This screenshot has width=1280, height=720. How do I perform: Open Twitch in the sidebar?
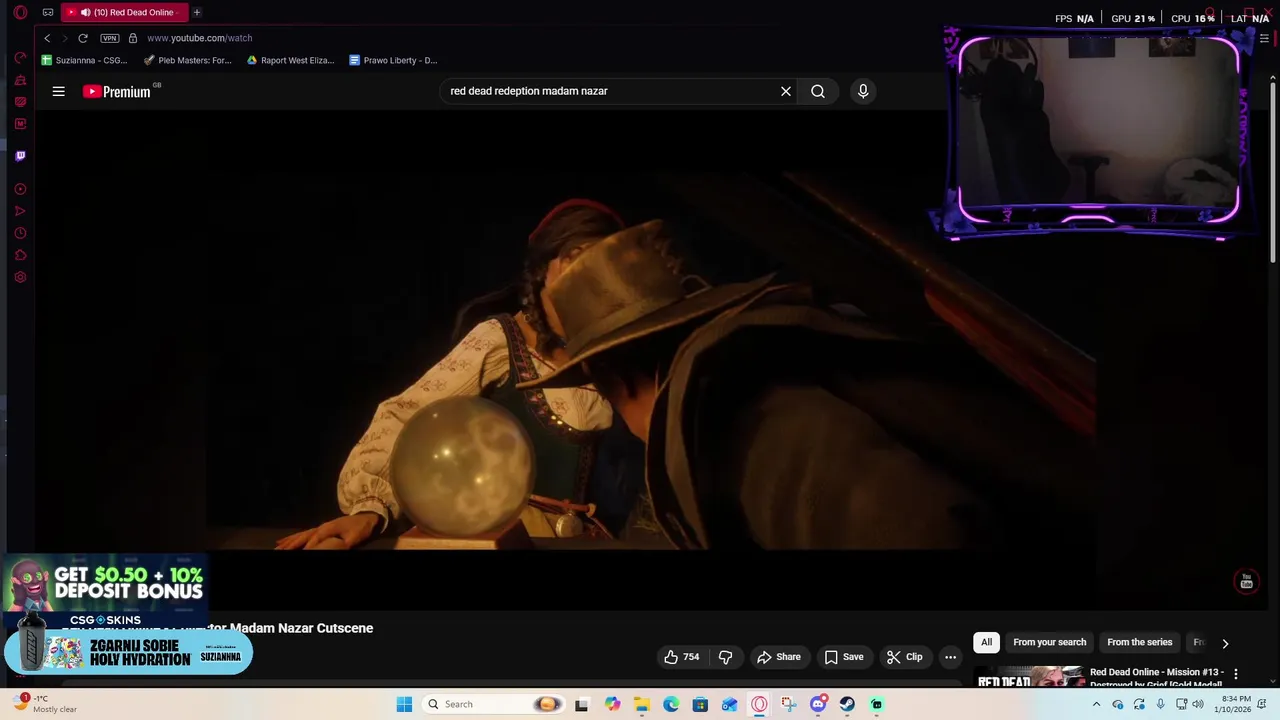20,156
